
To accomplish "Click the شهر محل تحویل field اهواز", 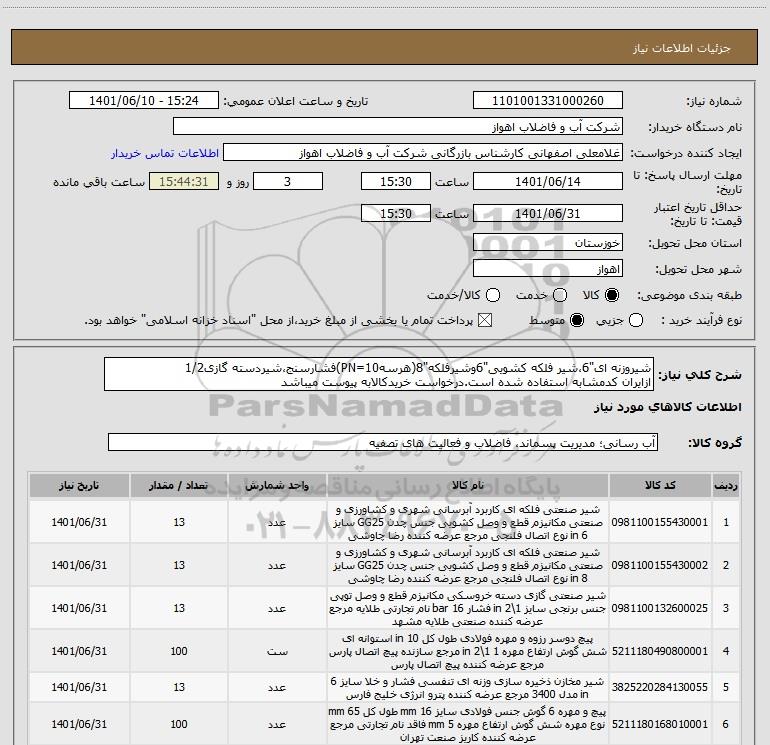I will tap(548, 269).
